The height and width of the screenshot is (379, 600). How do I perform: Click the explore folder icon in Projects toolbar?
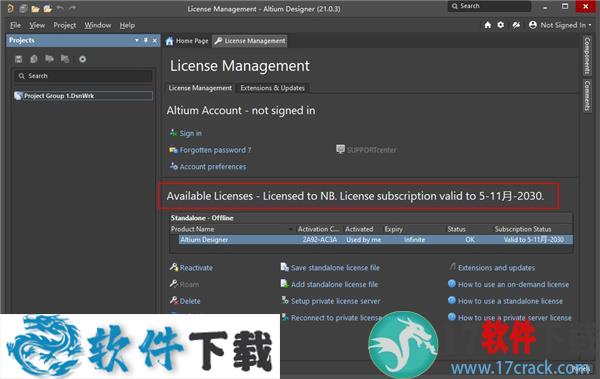pos(65,59)
